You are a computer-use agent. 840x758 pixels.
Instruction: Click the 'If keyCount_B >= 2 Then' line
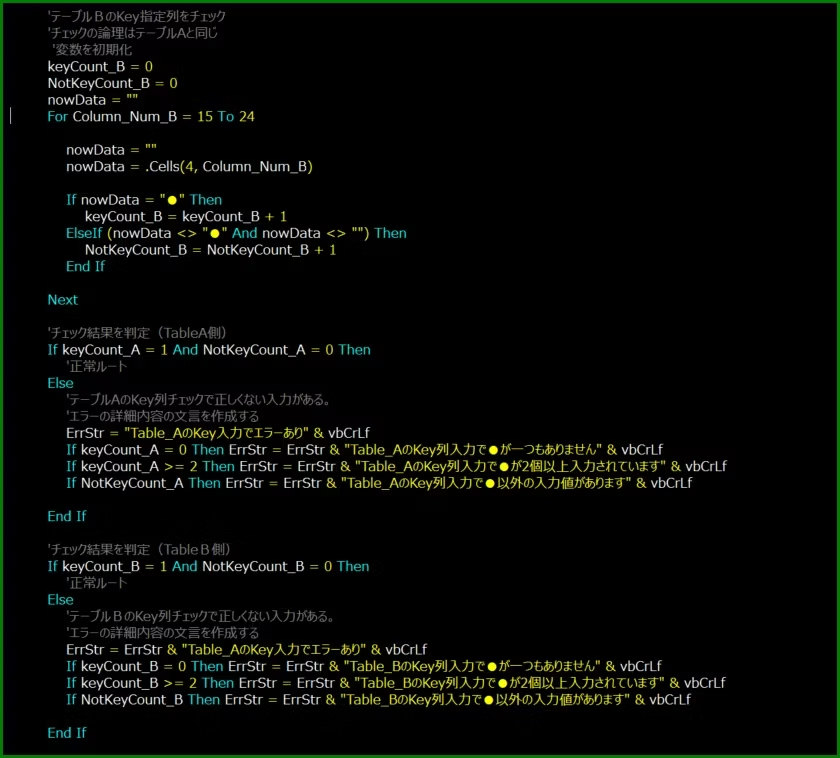[396, 682]
